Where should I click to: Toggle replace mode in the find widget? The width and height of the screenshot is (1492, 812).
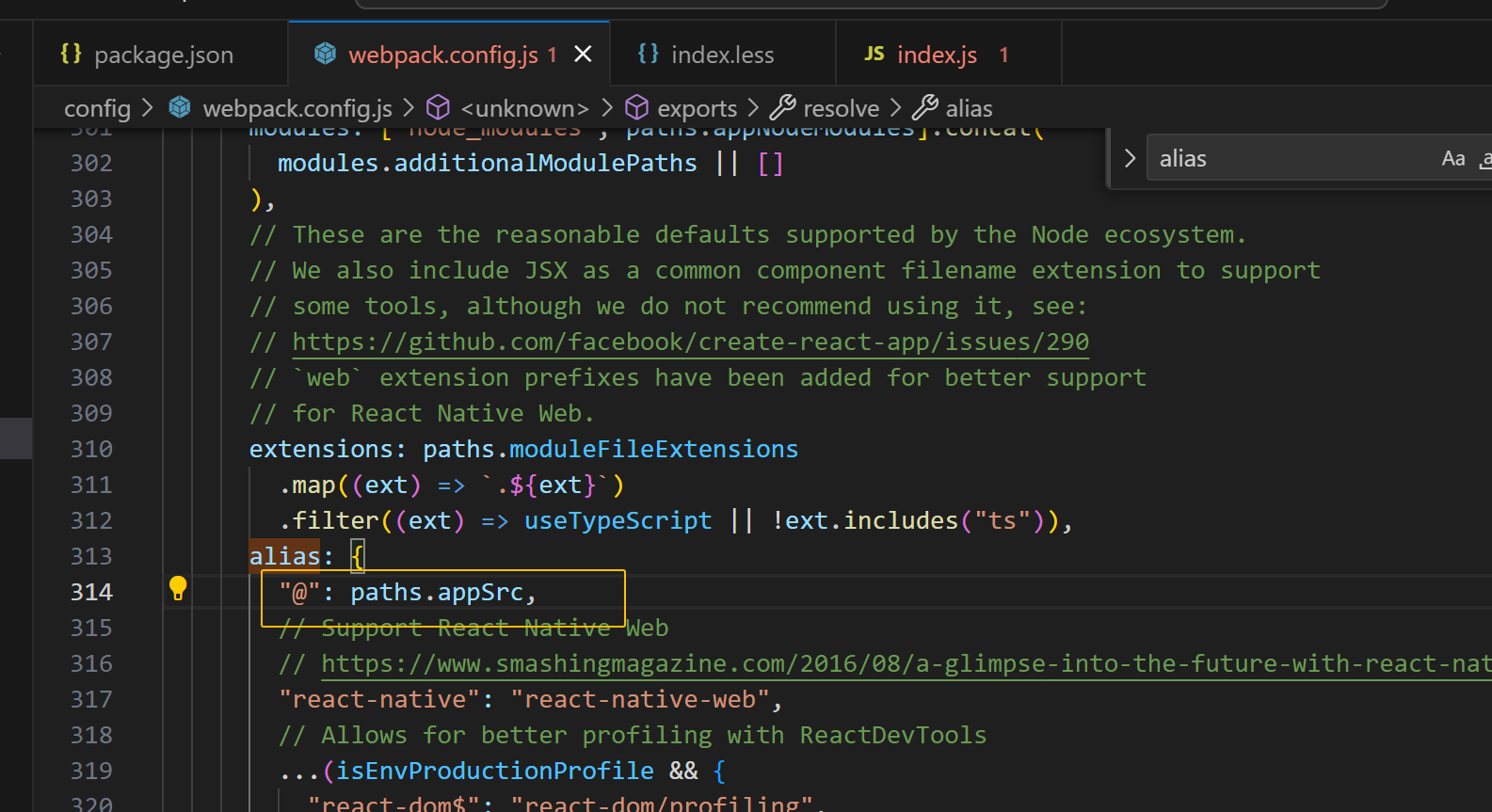pos(1130,158)
